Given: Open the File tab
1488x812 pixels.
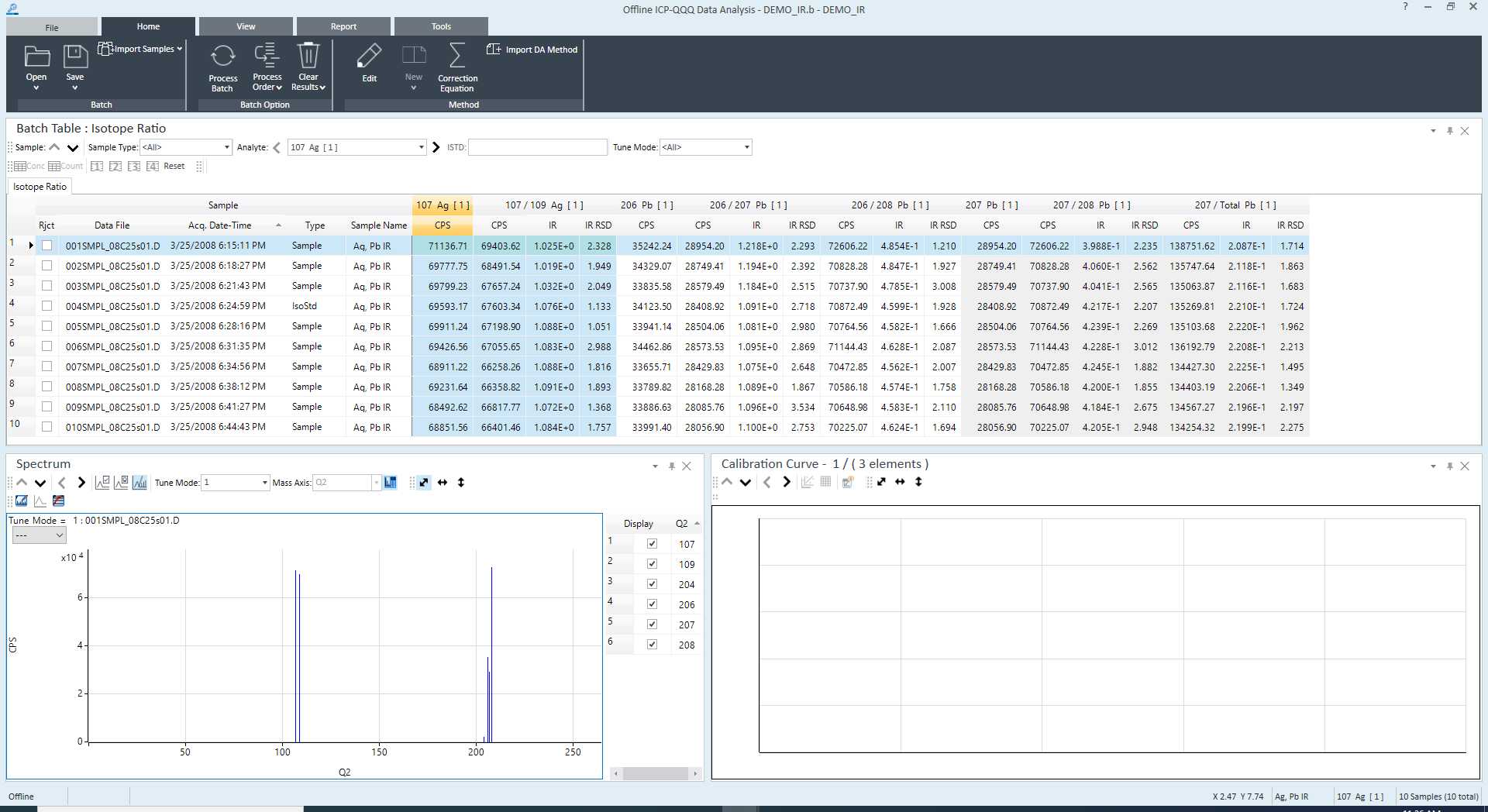Looking at the screenshot, I should click(x=52, y=27).
